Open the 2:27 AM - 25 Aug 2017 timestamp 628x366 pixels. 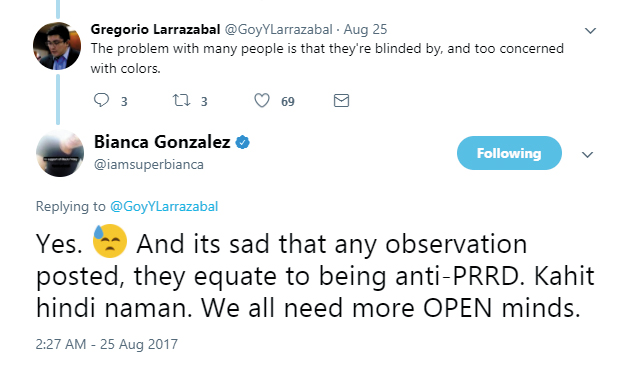coord(107,344)
